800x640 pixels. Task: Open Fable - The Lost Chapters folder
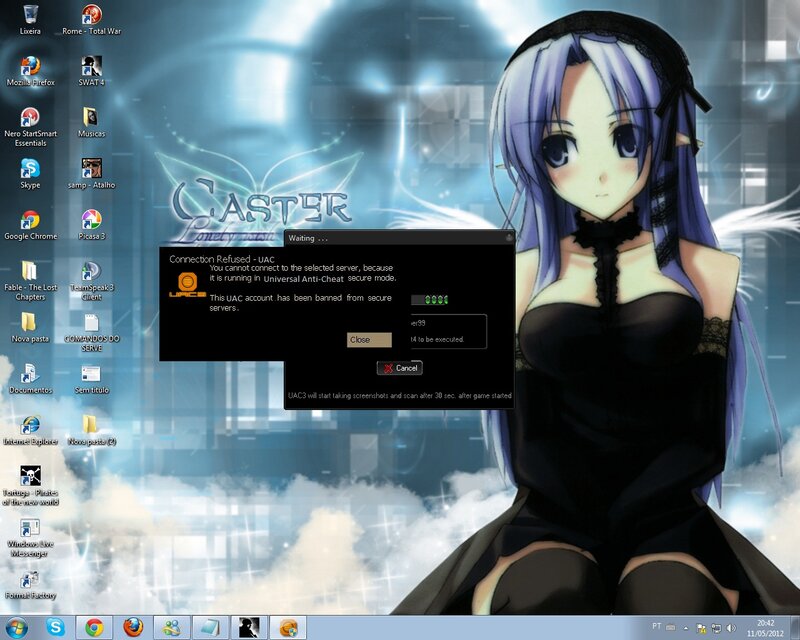30,281
